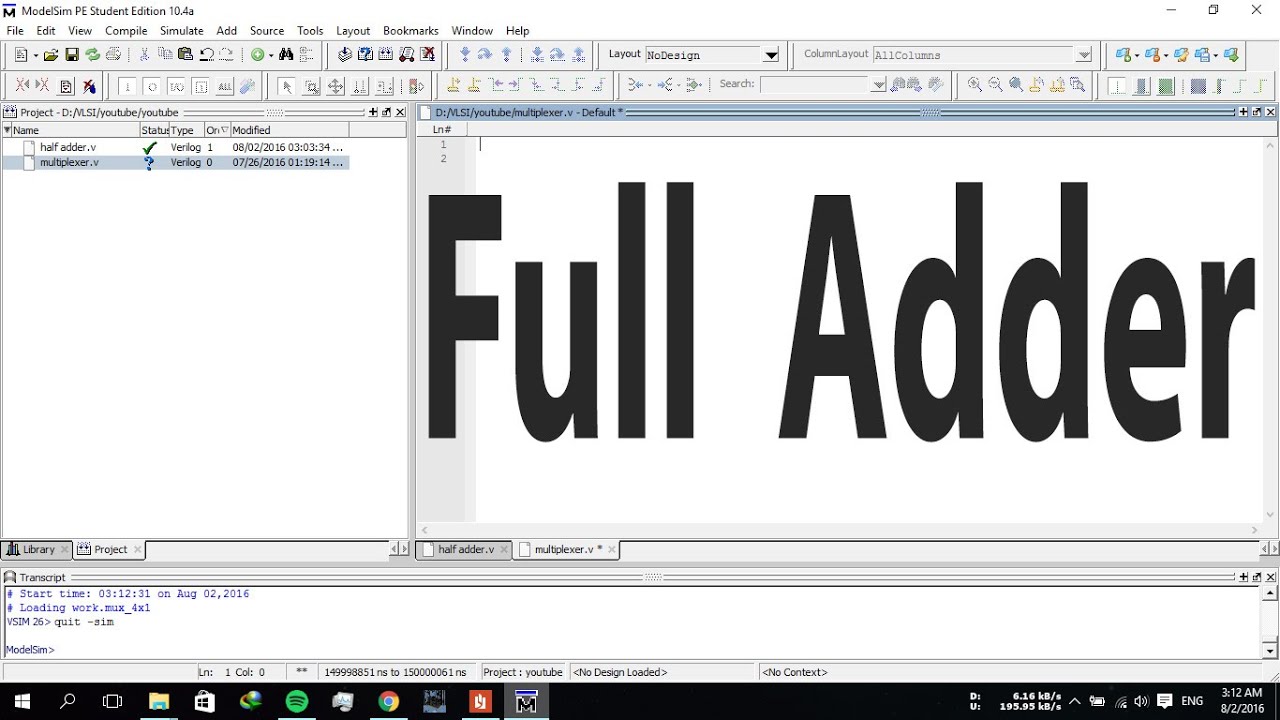The image size is (1280, 720).
Task: Click the Undo arrow icon
Action: click(206, 55)
